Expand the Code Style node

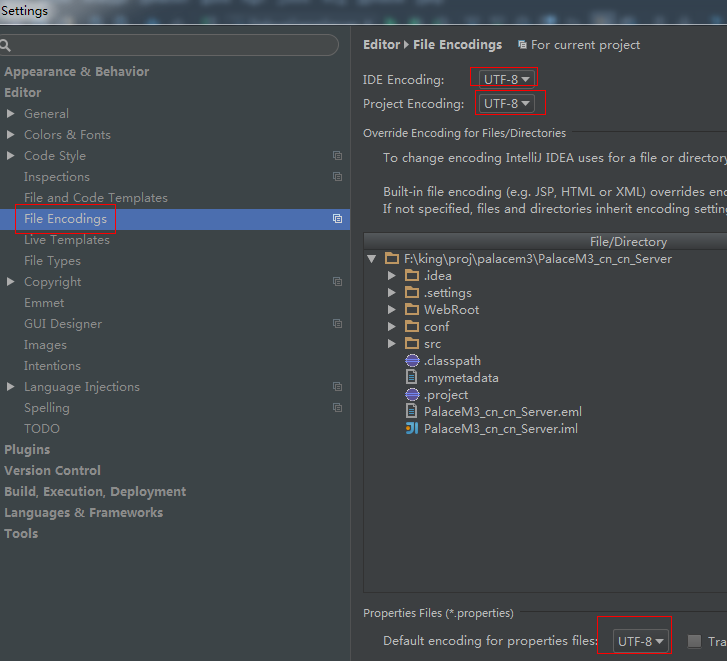[x=10, y=156]
